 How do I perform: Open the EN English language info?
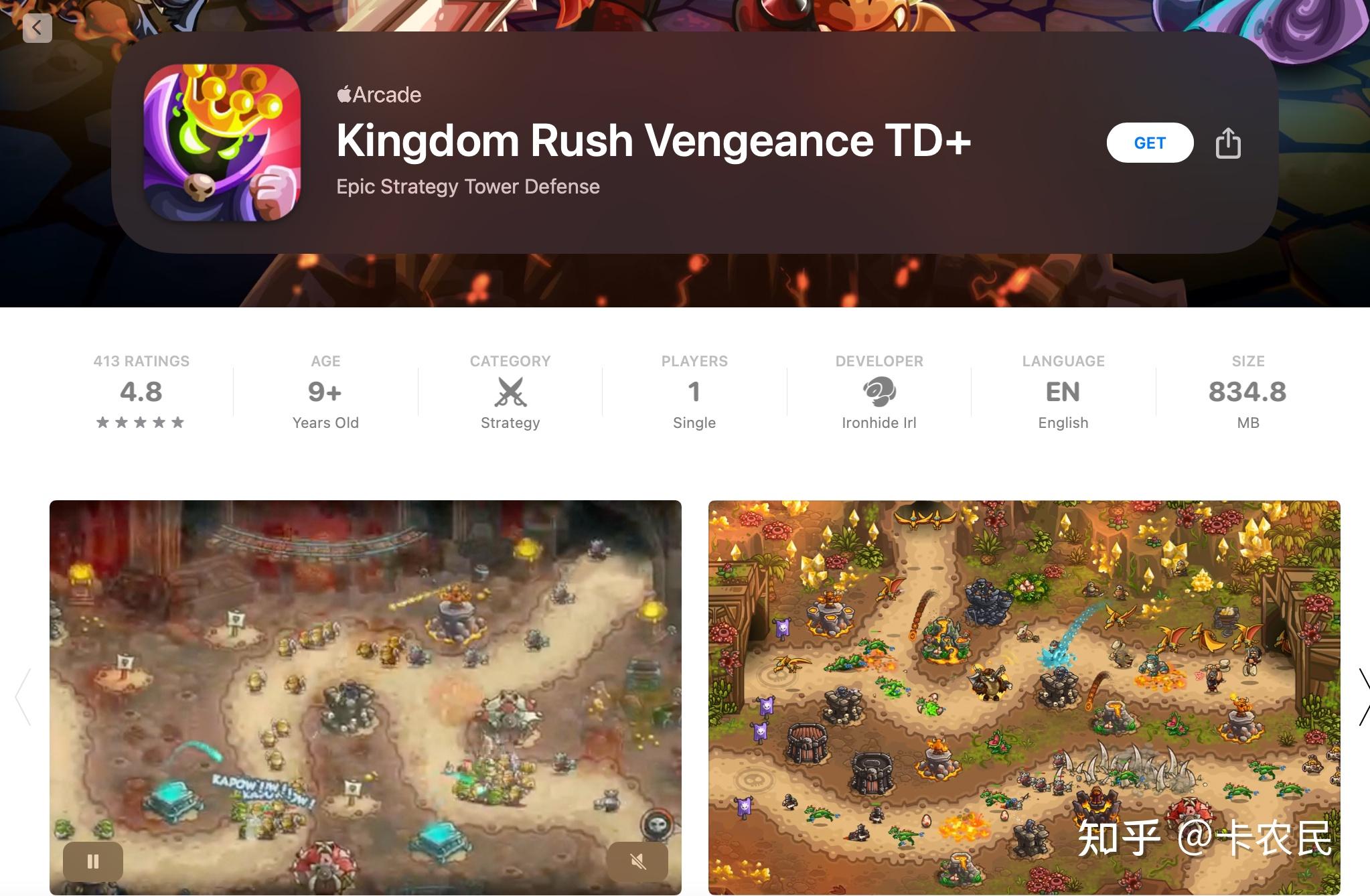[x=1063, y=392]
